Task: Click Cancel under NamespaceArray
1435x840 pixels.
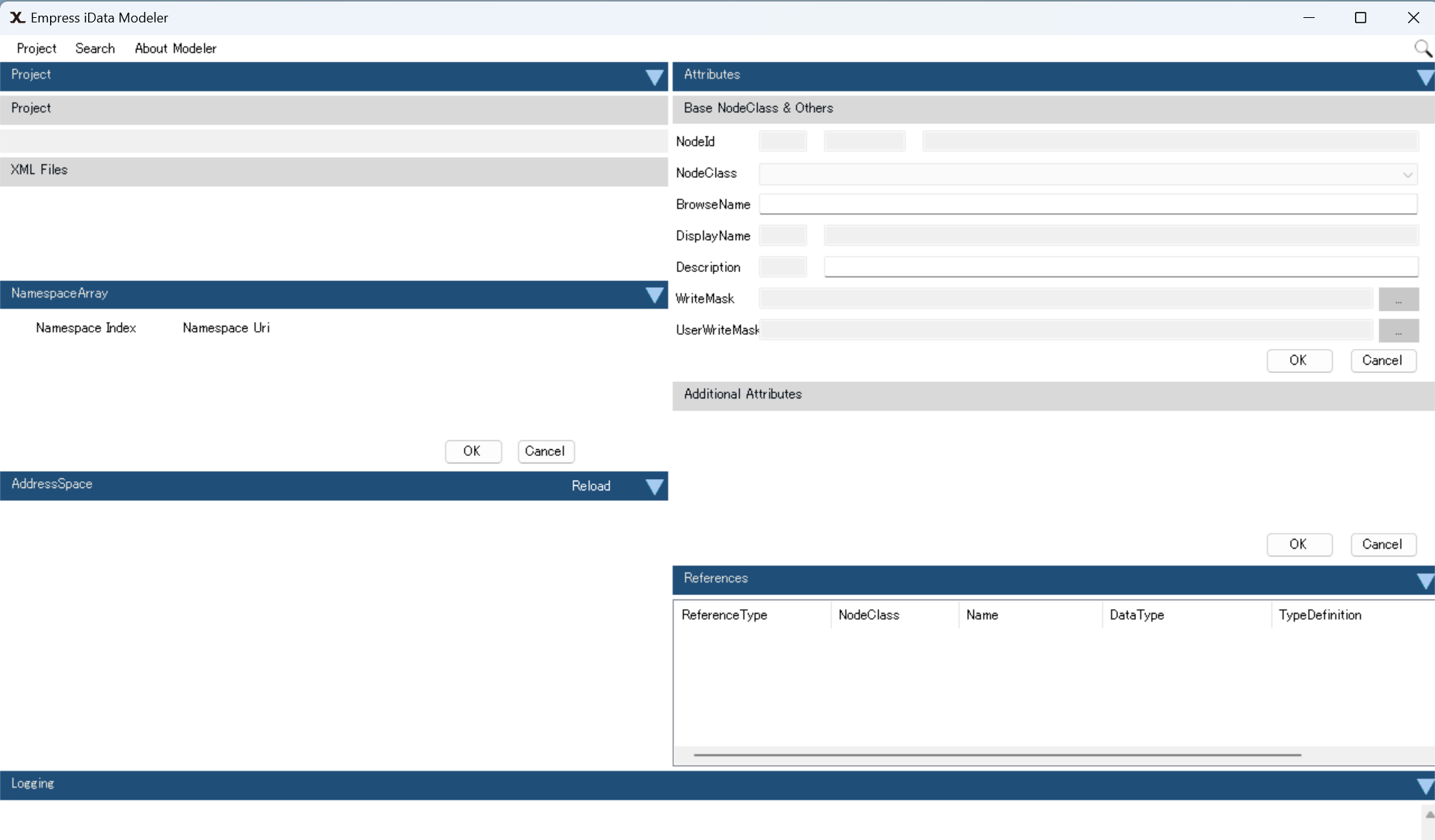Action: pyautogui.click(x=545, y=451)
